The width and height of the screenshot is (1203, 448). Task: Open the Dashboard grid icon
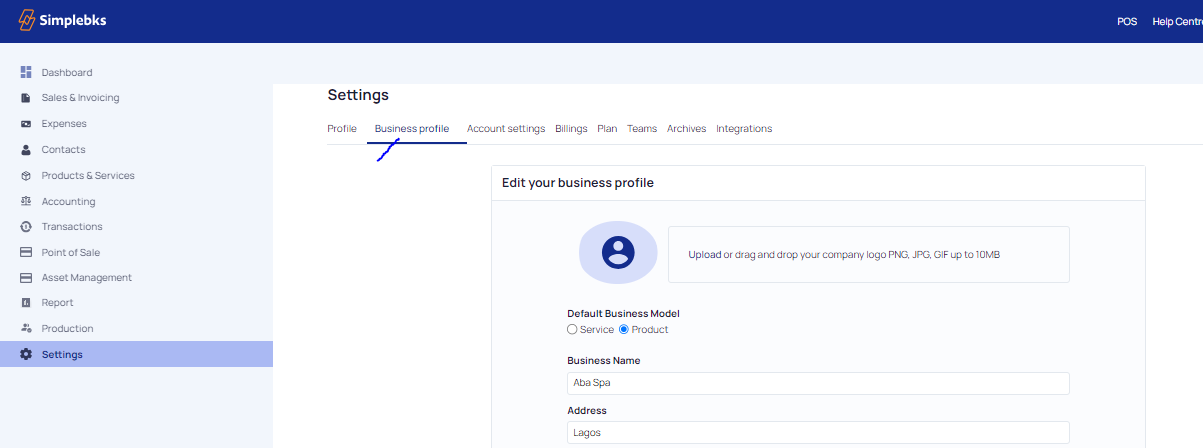26,72
